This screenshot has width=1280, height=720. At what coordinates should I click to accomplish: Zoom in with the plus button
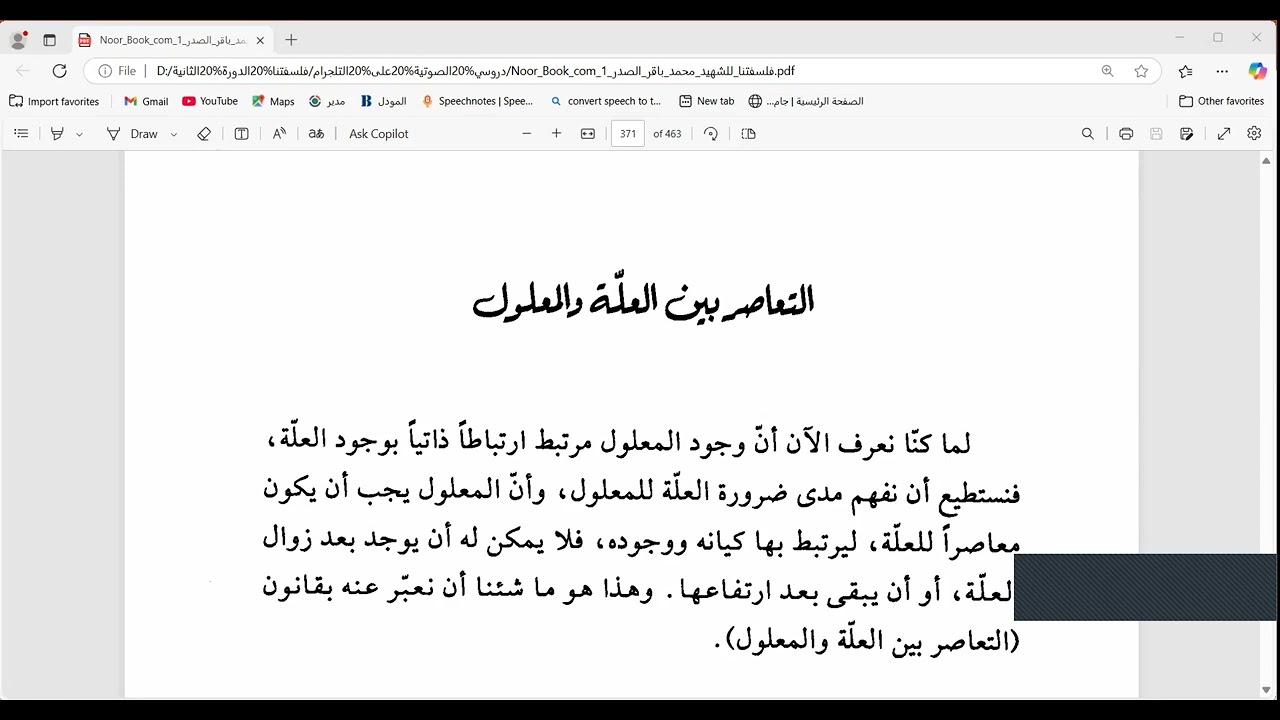[557, 134]
